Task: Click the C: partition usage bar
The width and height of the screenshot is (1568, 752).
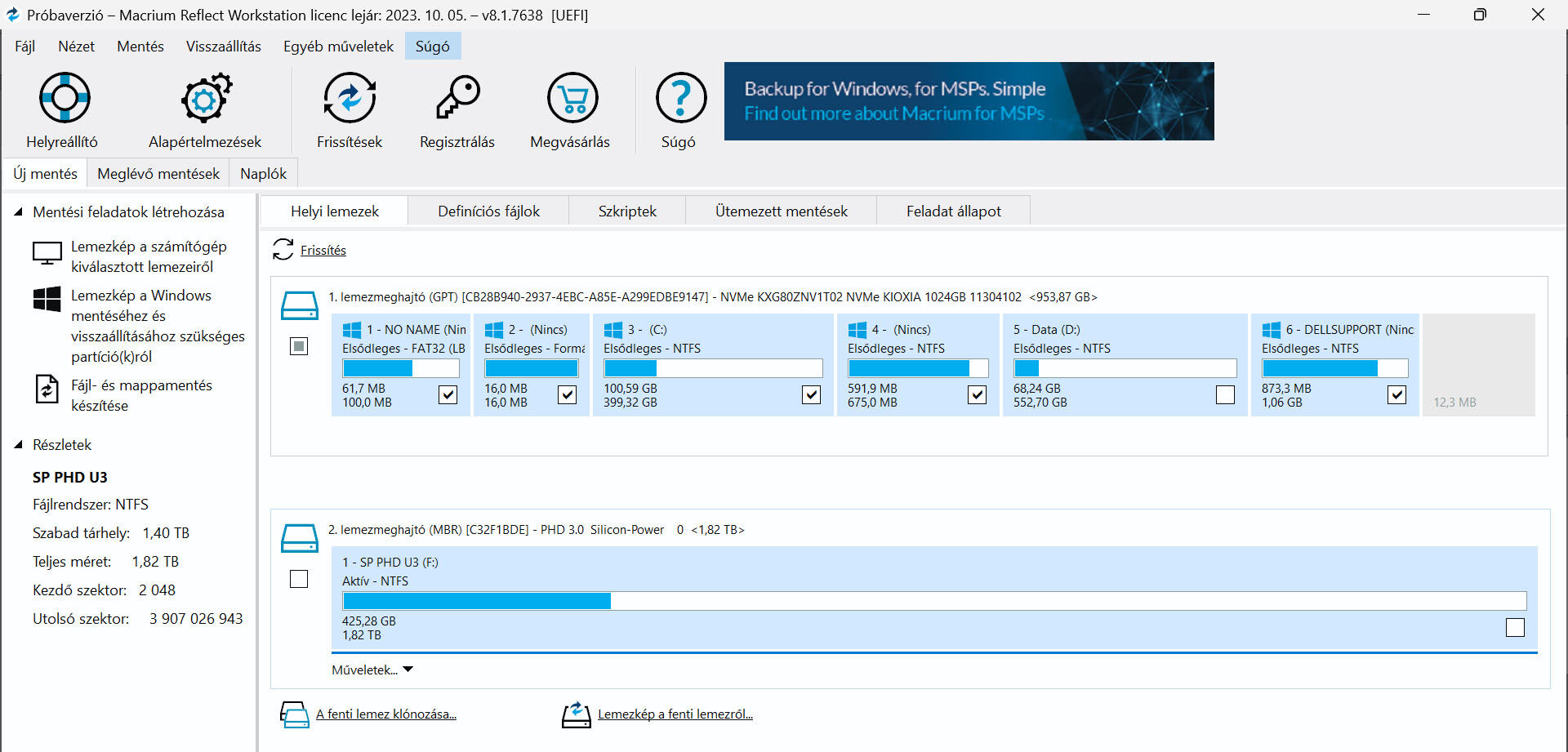Action: (713, 368)
